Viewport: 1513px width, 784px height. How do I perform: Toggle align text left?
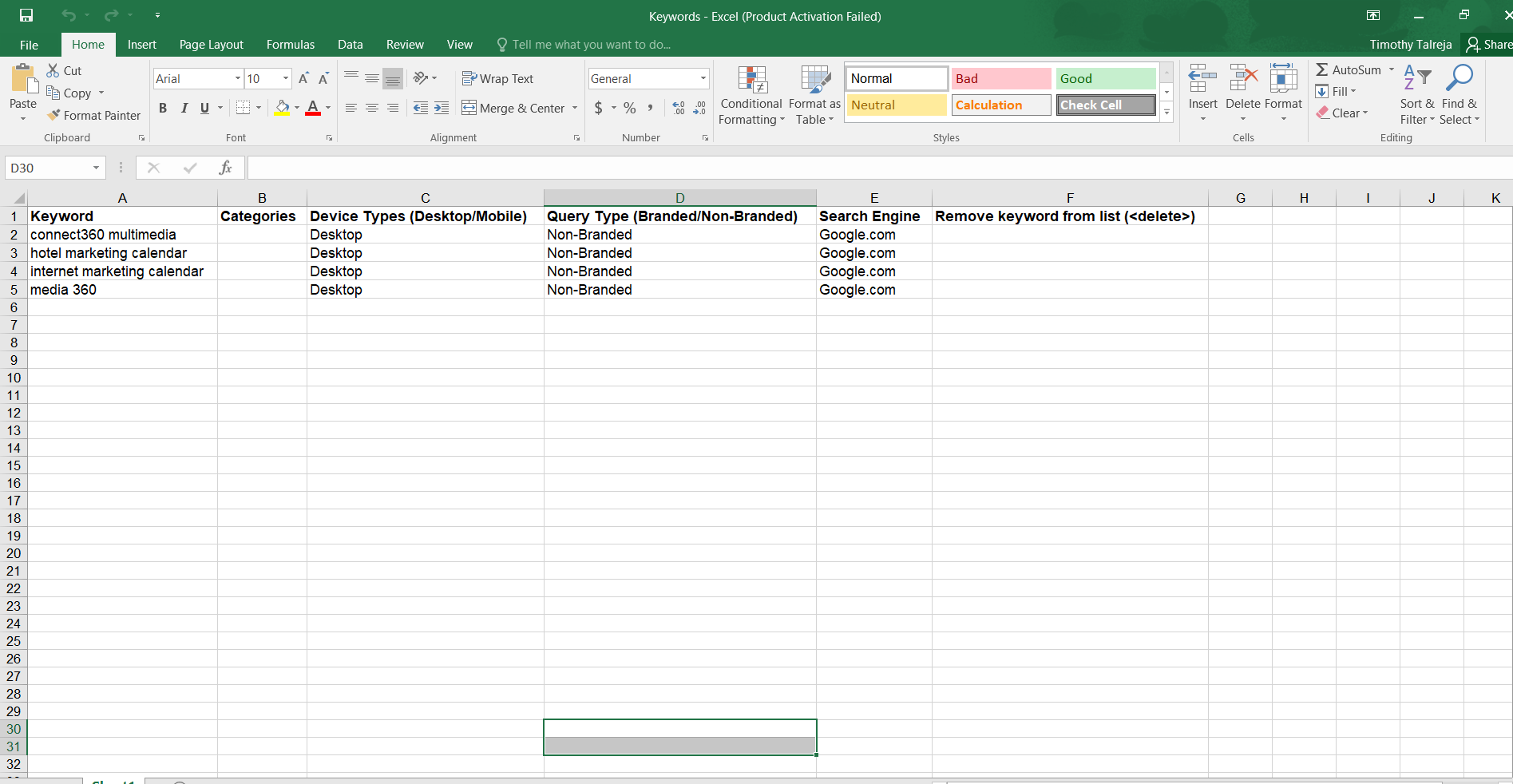tap(351, 108)
